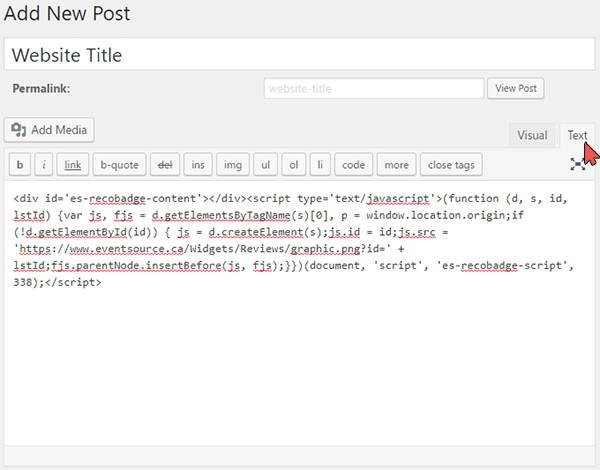Insert italic tag with i button
The height and width of the screenshot is (470, 600).
44,165
